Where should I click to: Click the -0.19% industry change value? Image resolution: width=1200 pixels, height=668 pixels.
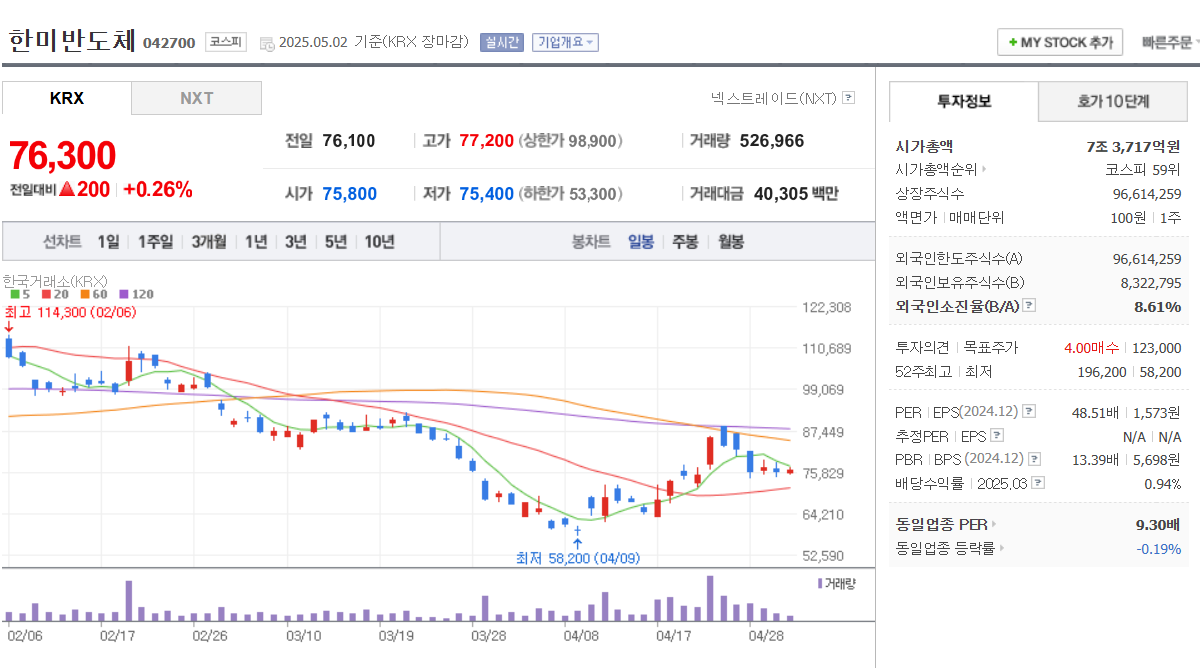click(x=1159, y=548)
